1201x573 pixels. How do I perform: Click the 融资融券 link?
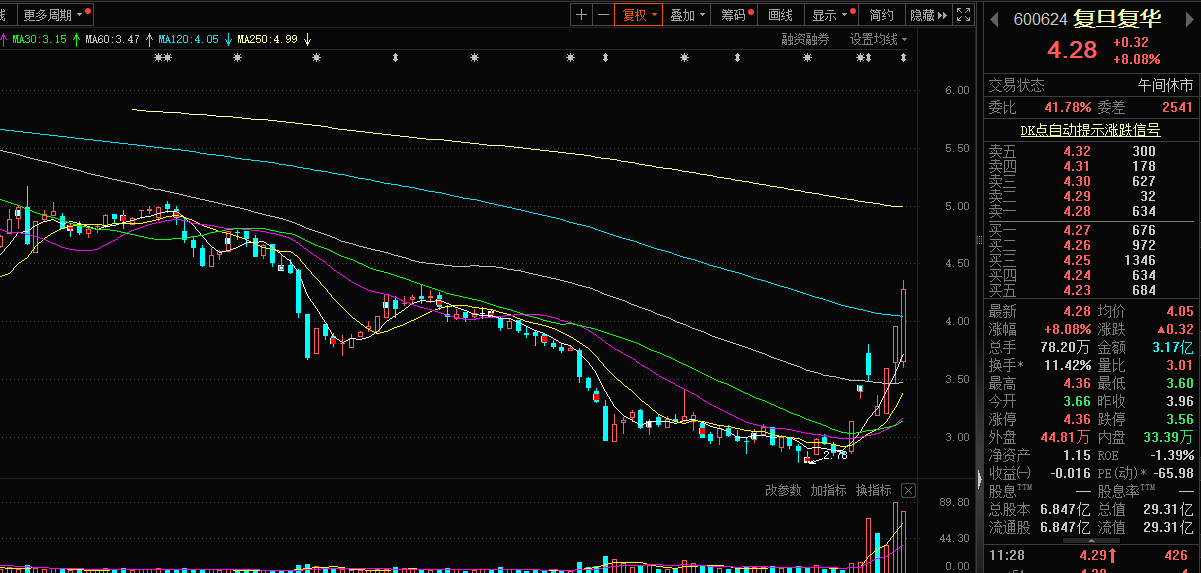coord(806,39)
